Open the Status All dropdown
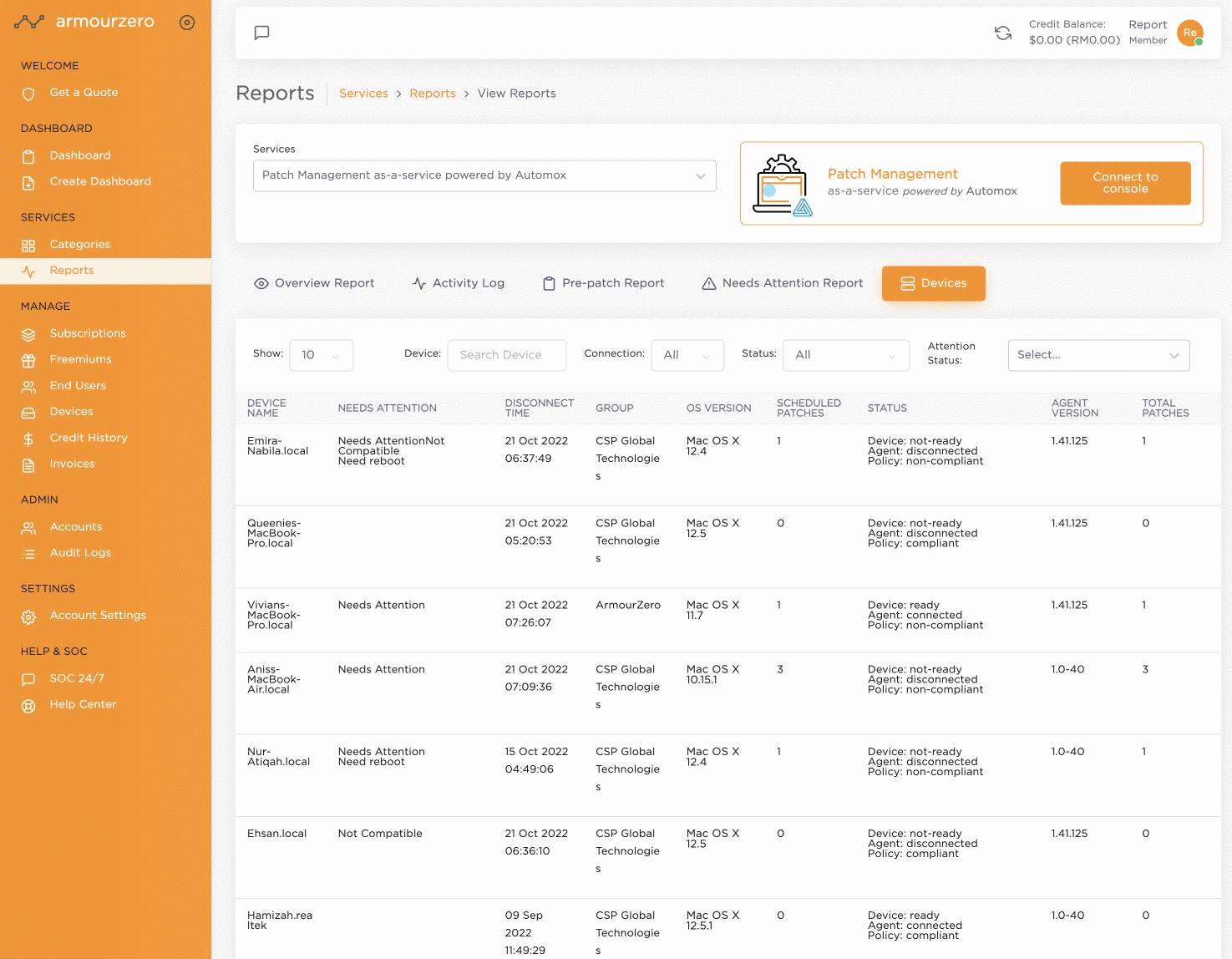This screenshot has height=959, width=1232. click(846, 355)
